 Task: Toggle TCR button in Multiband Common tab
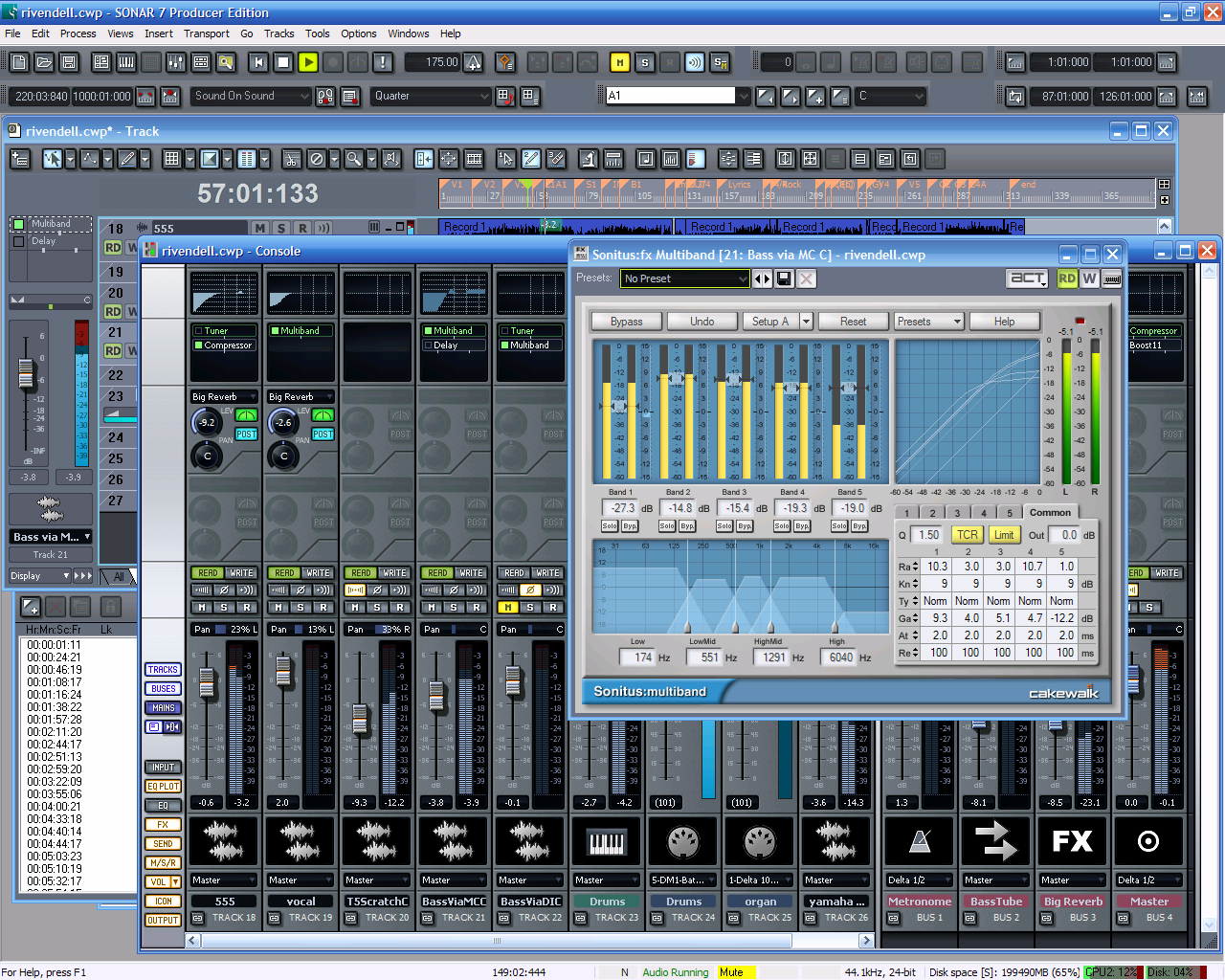click(x=967, y=535)
